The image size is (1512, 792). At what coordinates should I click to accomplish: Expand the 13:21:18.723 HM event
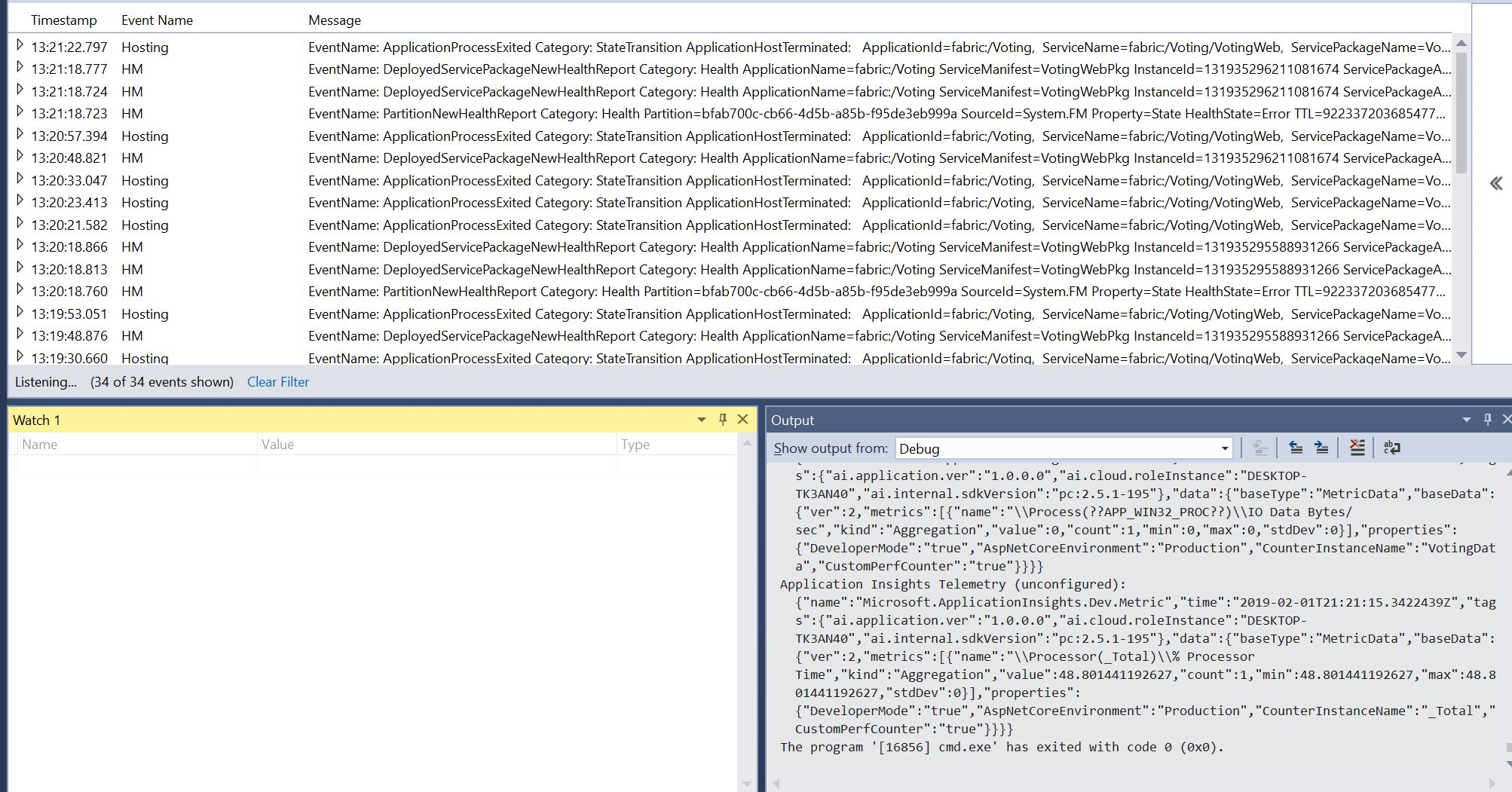click(20, 112)
